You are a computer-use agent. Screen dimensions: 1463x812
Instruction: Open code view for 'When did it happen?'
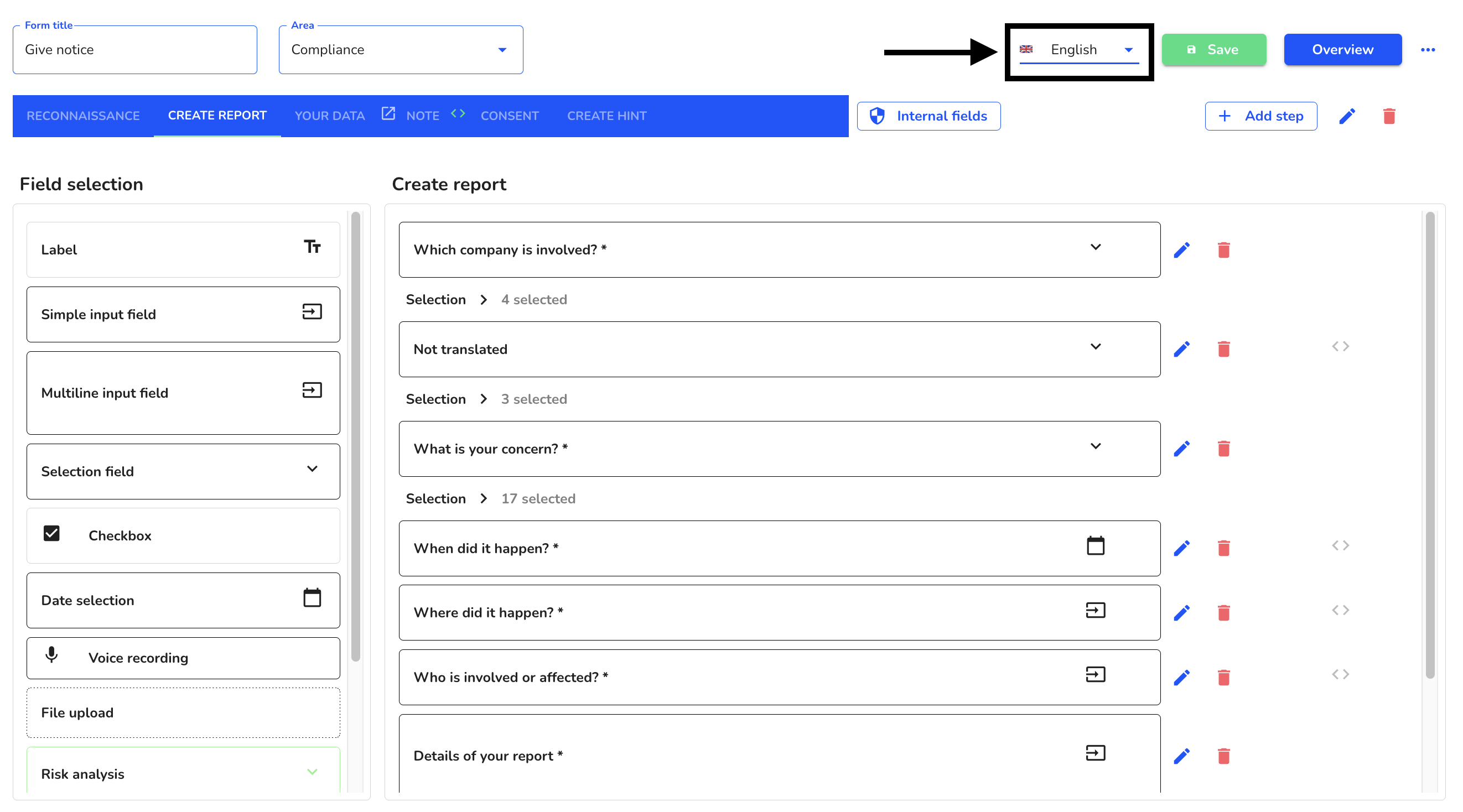click(1340, 545)
